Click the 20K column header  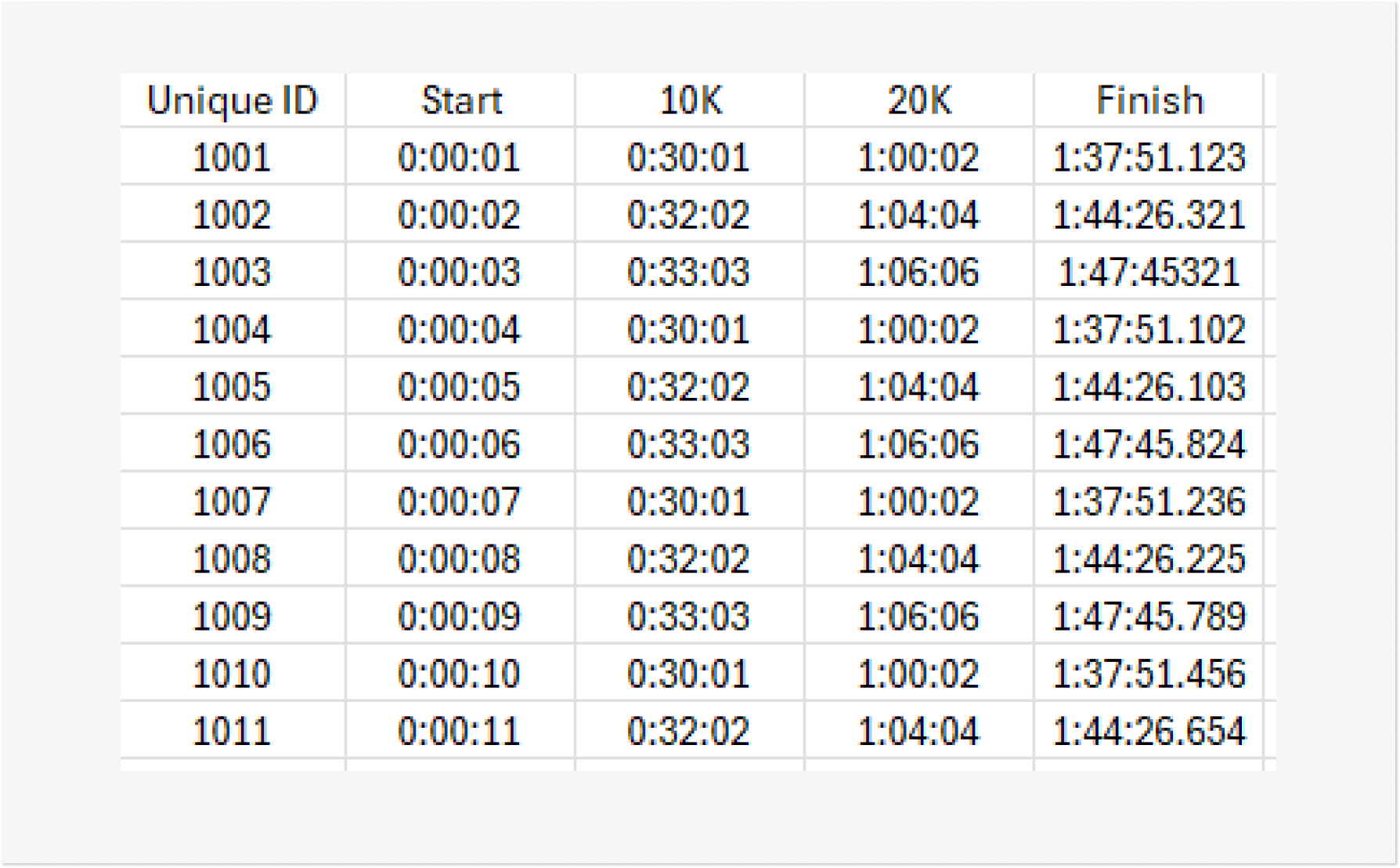tap(919, 100)
